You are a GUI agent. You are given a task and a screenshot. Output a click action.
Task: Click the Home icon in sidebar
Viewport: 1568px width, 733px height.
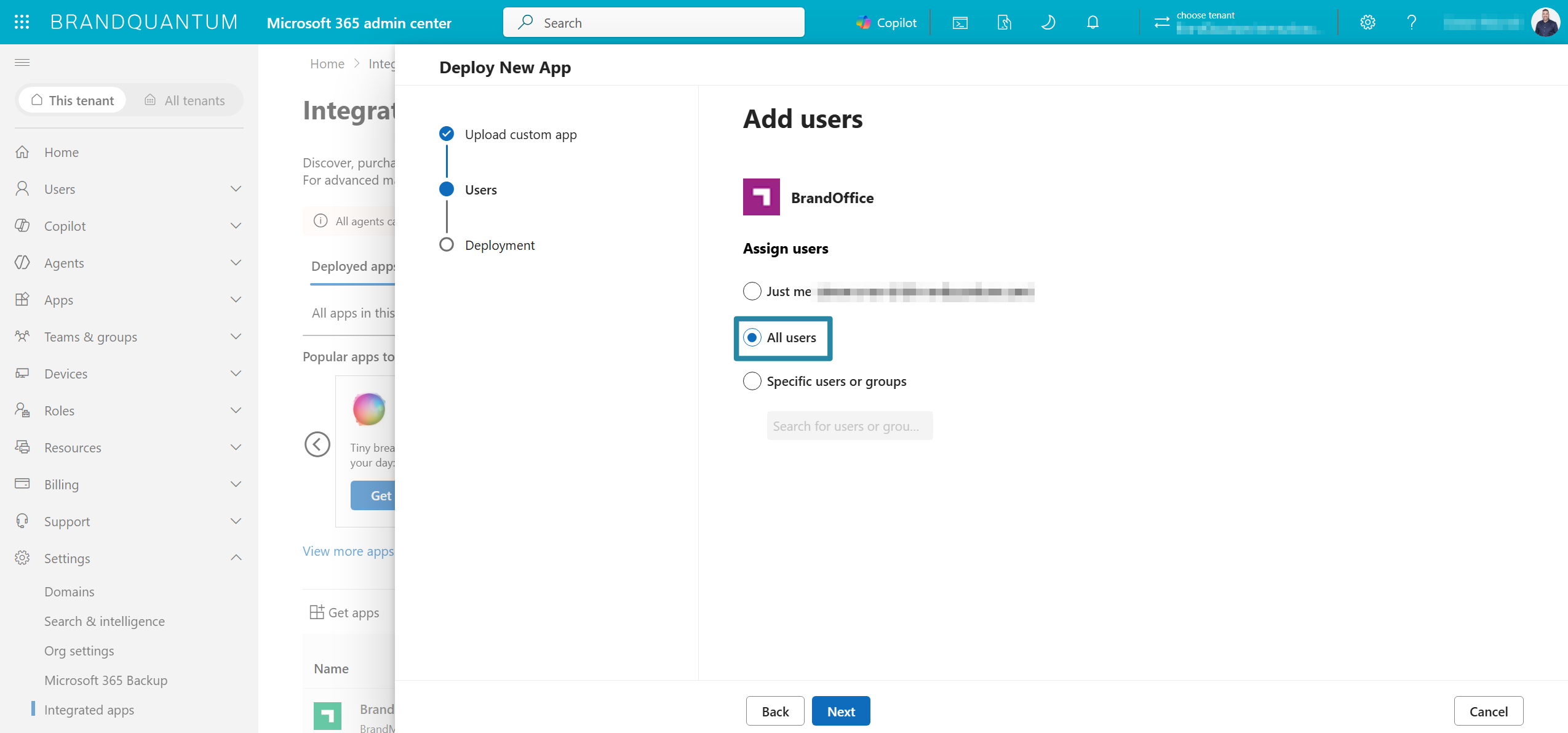(22, 152)
